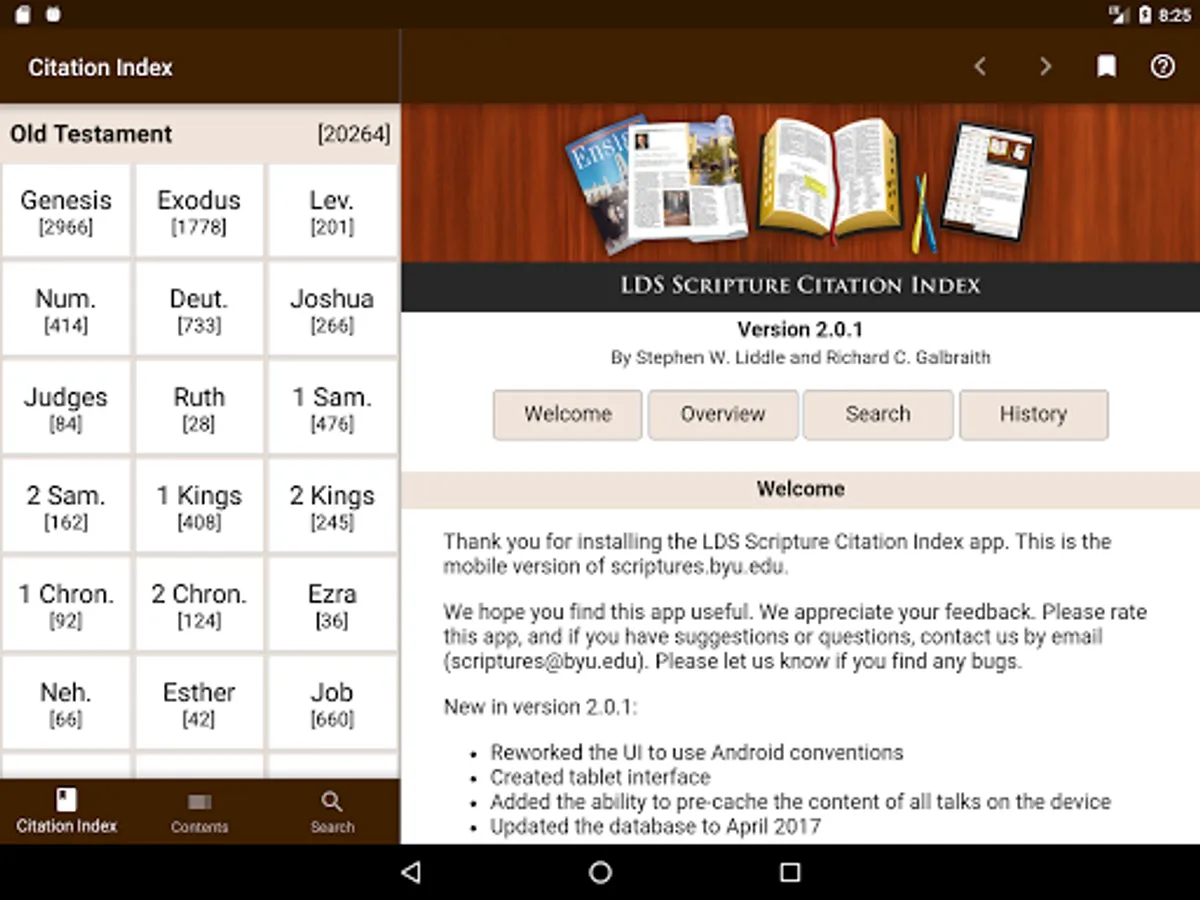
Task: Click the Search button on the welcome page
Action: click(x=878, y=414)
